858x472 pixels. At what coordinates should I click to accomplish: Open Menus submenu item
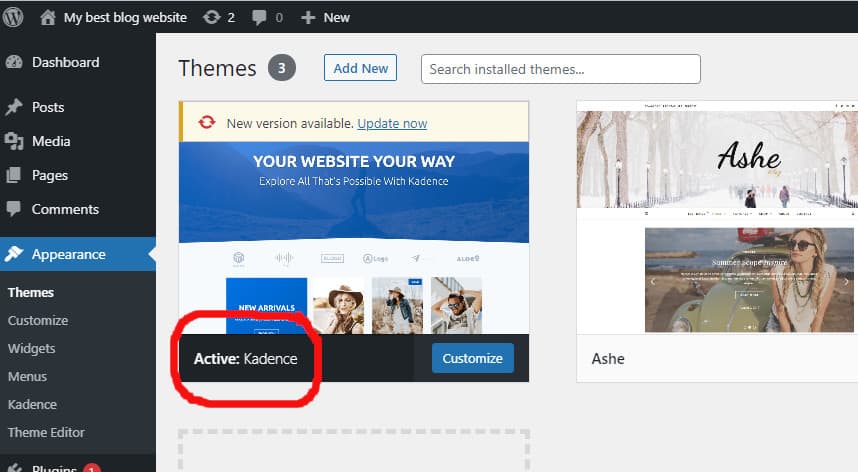pyautogui.click(x=27, y=376)
